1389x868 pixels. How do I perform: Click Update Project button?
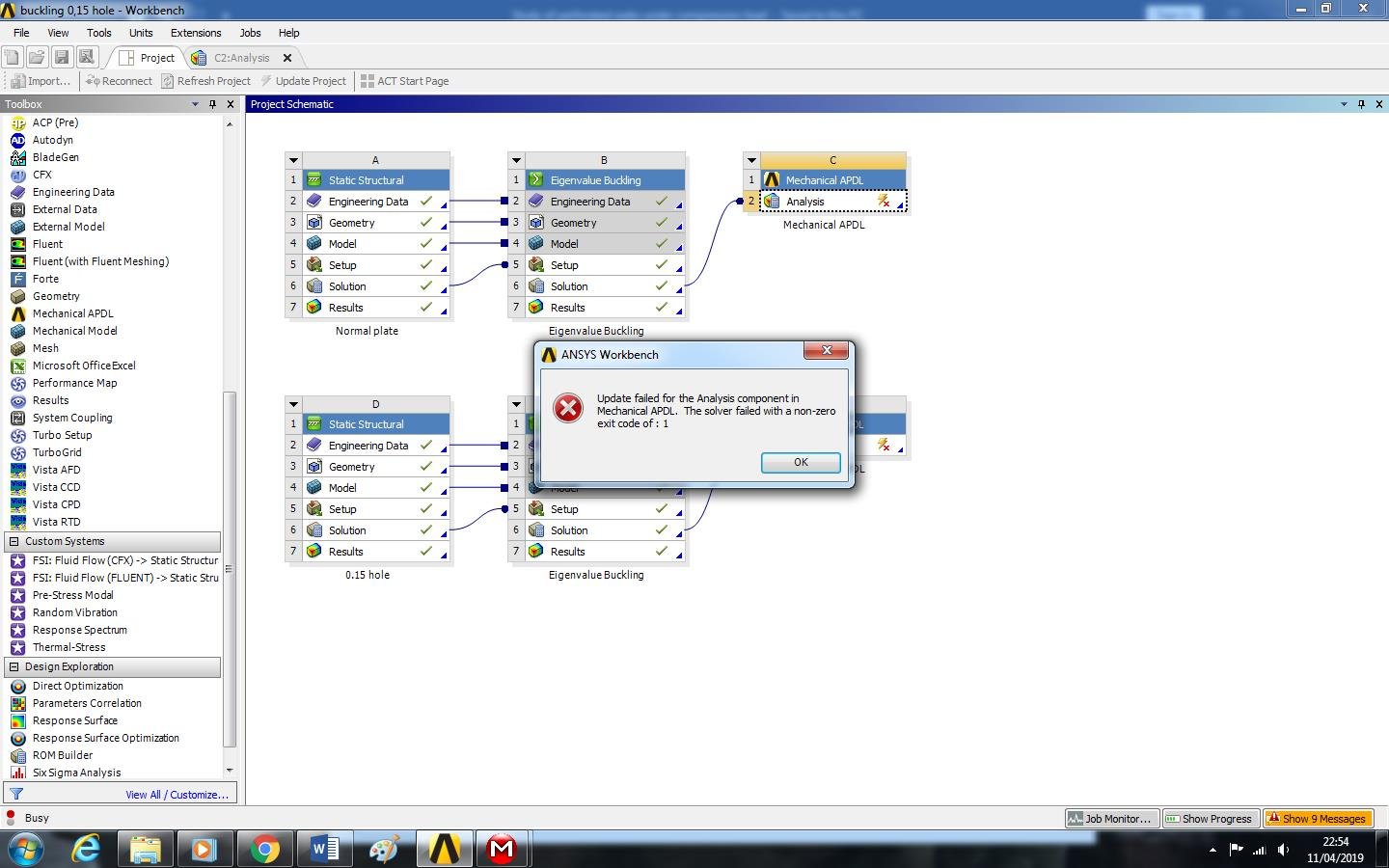pos(303,81)
